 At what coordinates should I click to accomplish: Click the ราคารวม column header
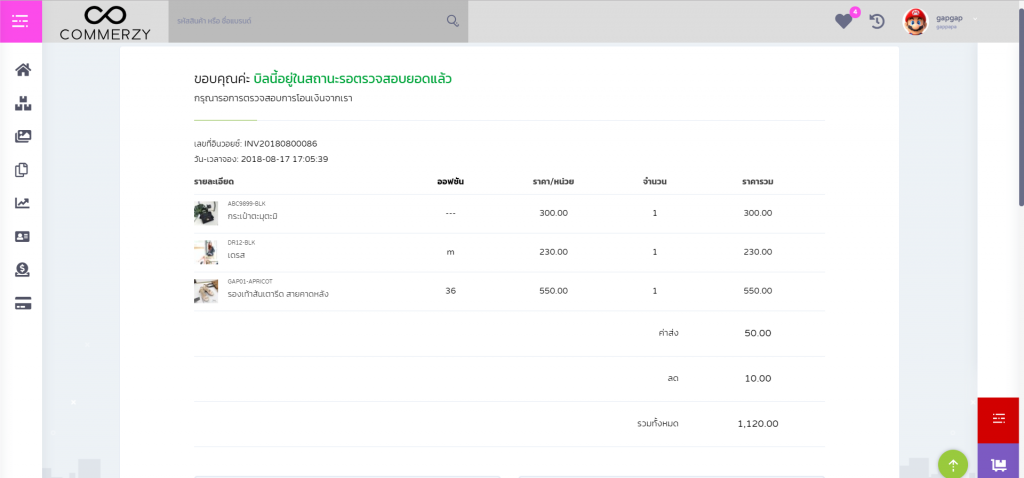[x=758, y=181]
